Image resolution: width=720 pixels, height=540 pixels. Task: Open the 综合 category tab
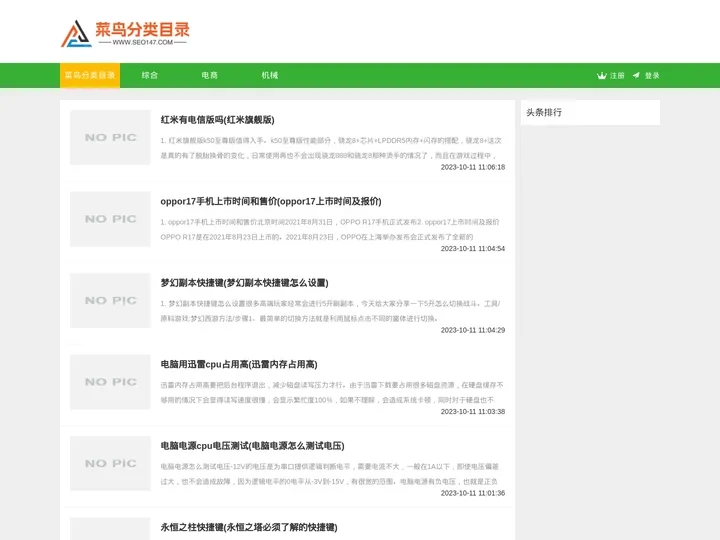[150, 75]
